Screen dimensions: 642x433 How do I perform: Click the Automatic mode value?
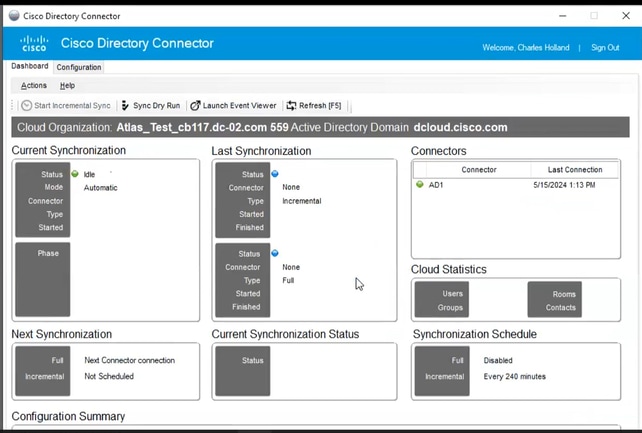[x=100, y=188]
